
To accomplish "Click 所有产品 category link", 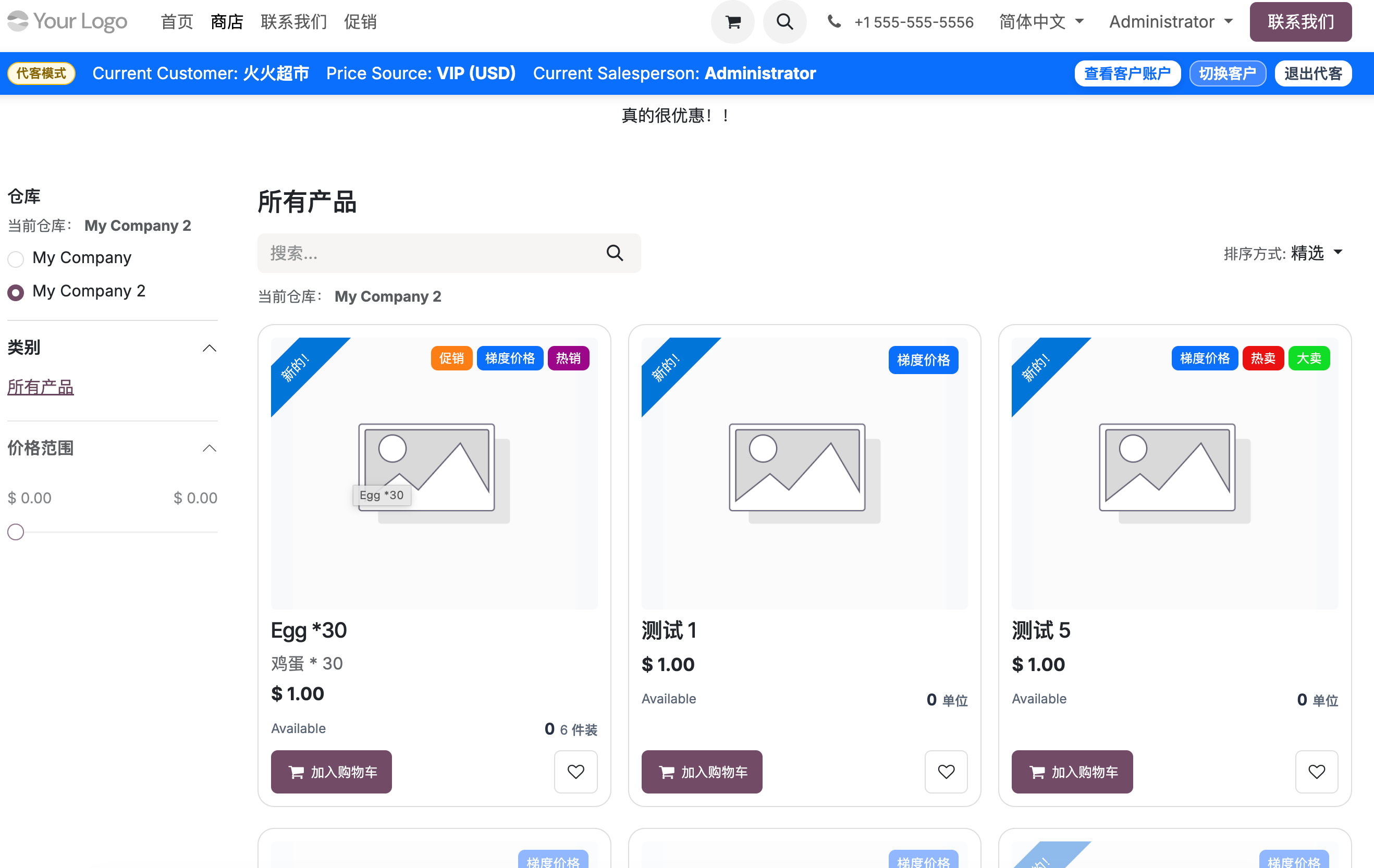I will coord(41,387).
